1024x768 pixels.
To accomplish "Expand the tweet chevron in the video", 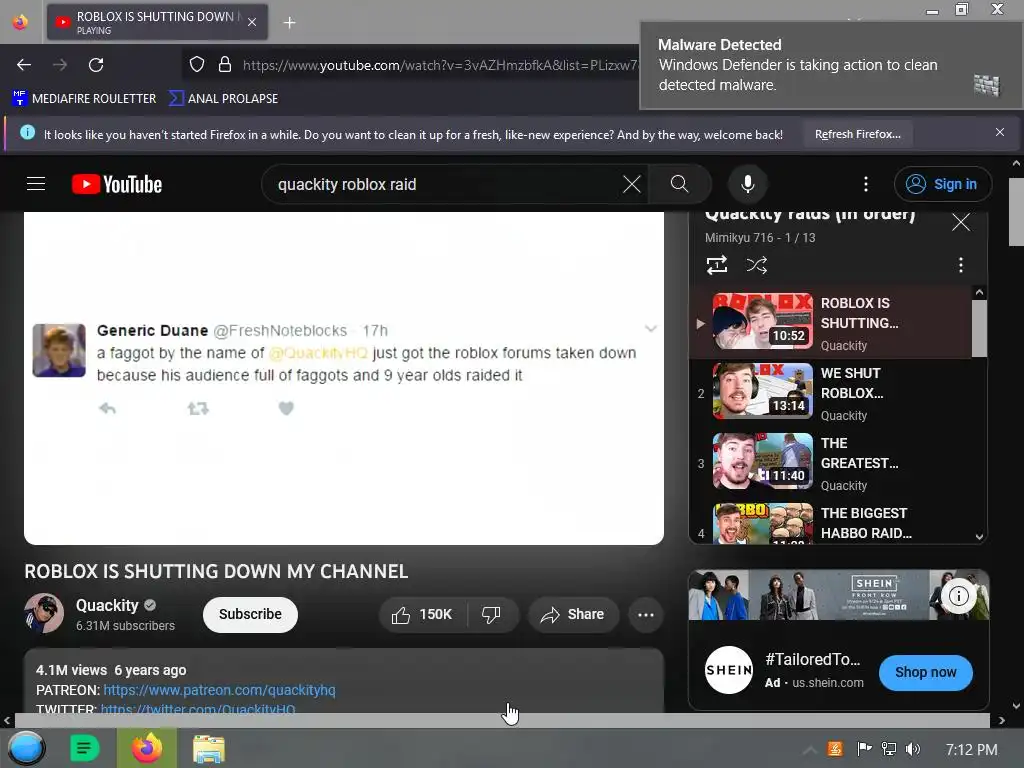I will point(650,328).
